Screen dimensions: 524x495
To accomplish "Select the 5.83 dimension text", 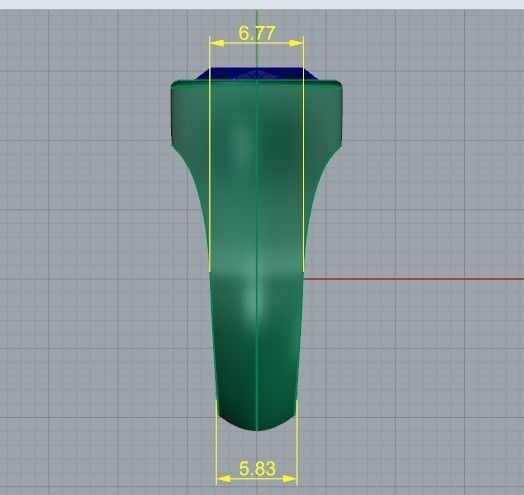I will (257, 469).
